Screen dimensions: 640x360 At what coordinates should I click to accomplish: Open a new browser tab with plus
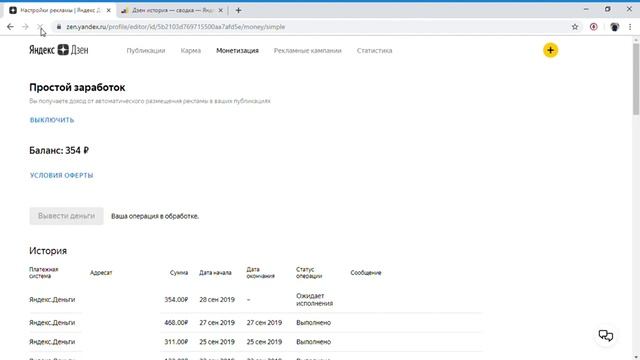click(238, 11)
